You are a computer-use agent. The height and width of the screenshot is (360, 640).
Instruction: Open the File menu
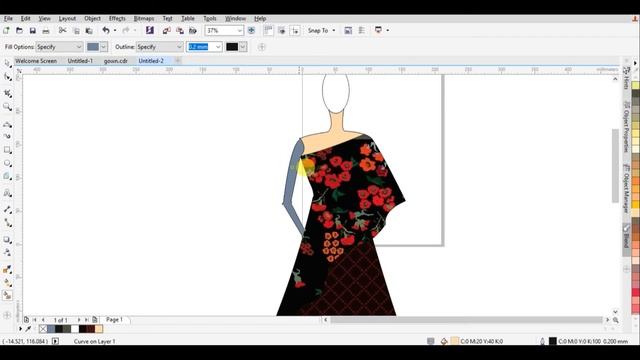pos(8,19)
